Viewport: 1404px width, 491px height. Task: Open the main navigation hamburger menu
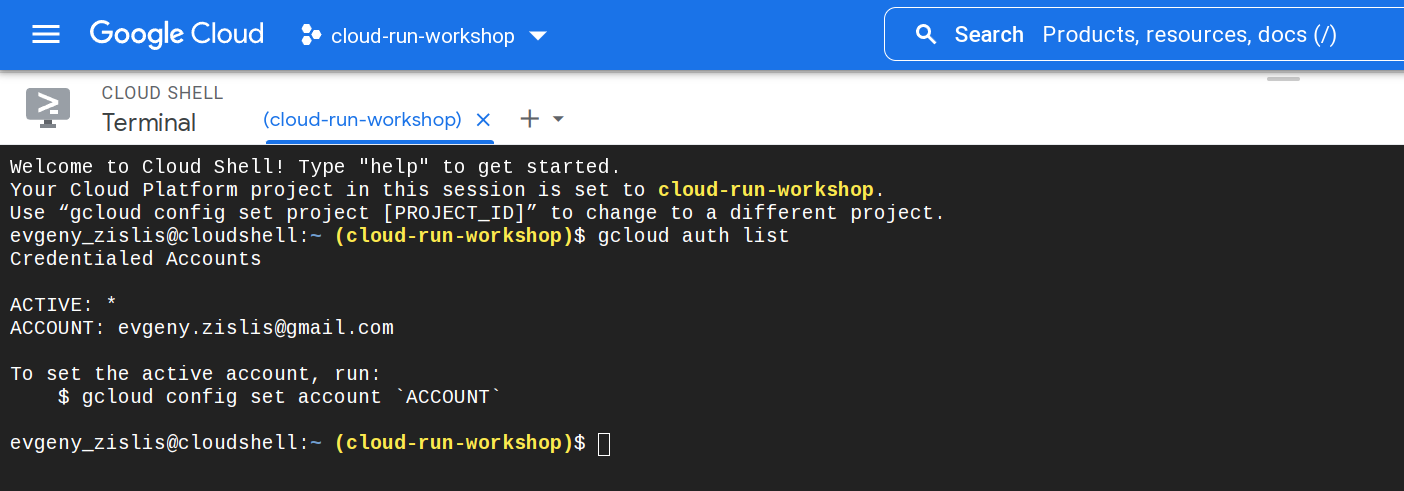(46, 35)
